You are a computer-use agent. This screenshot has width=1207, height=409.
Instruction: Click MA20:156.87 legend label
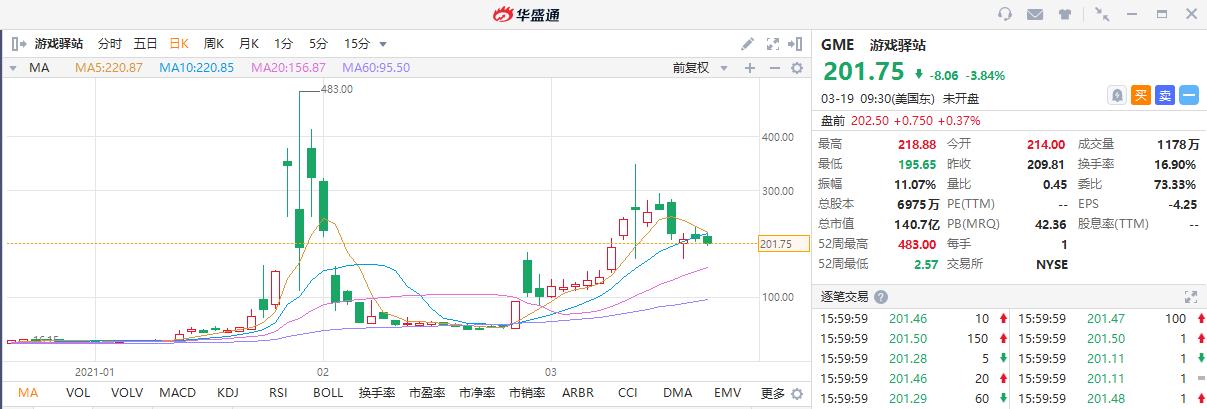click(288, 68)
